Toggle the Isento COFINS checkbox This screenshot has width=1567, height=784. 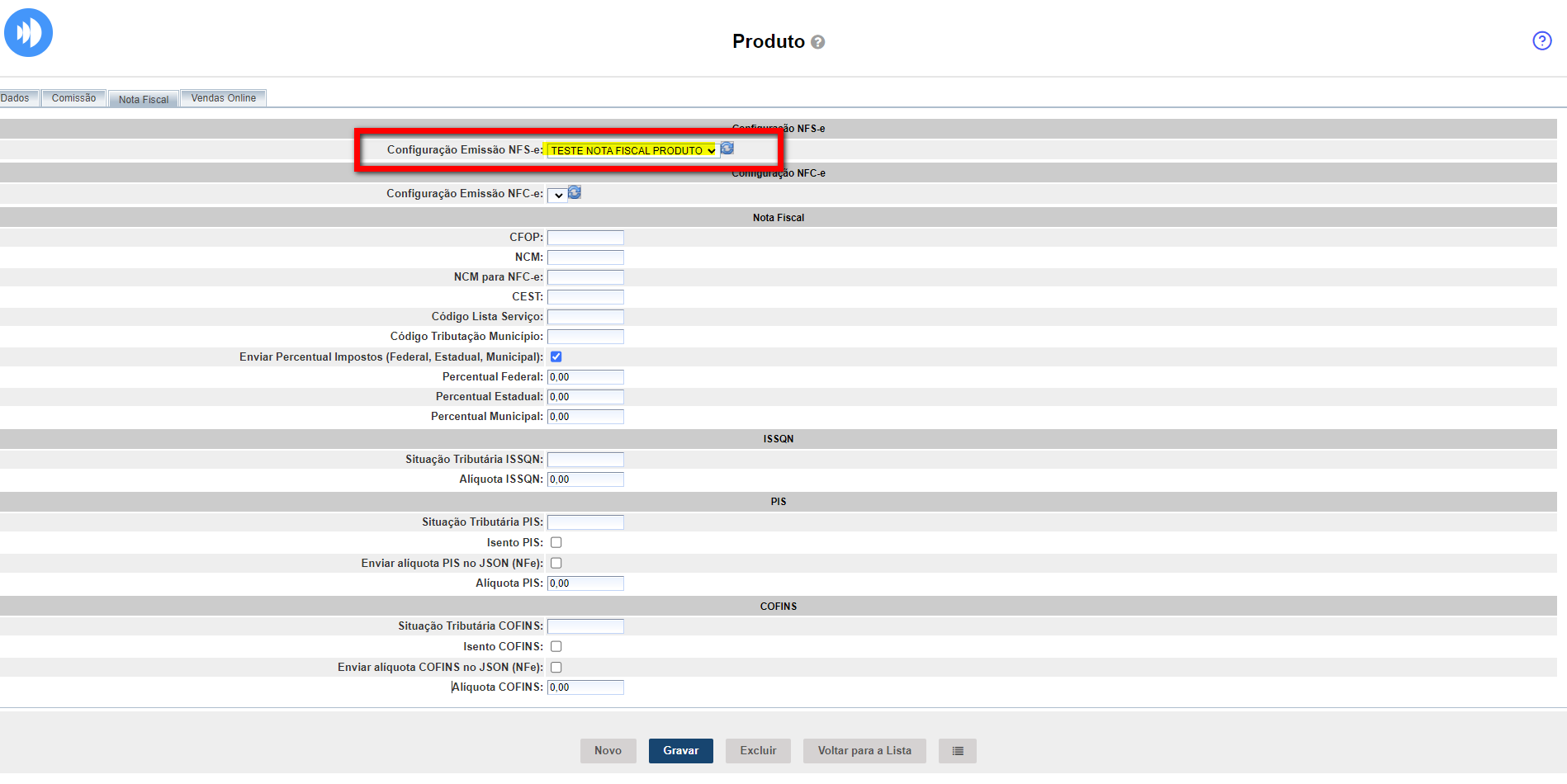click(x=556, y=647)
